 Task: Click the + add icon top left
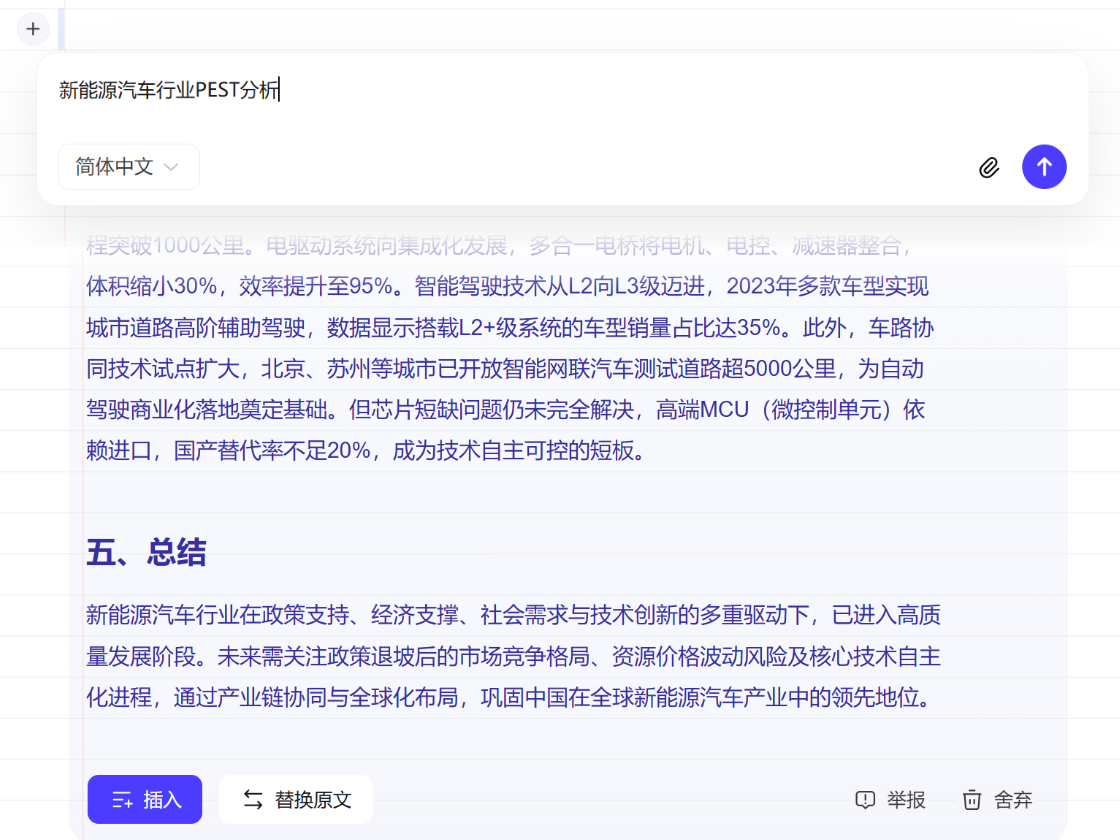click(33, 29)
